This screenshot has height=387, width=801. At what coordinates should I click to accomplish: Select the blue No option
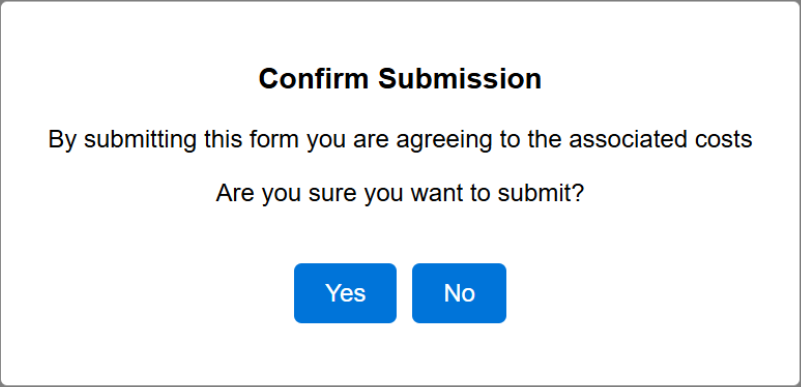tap(459, 293)
